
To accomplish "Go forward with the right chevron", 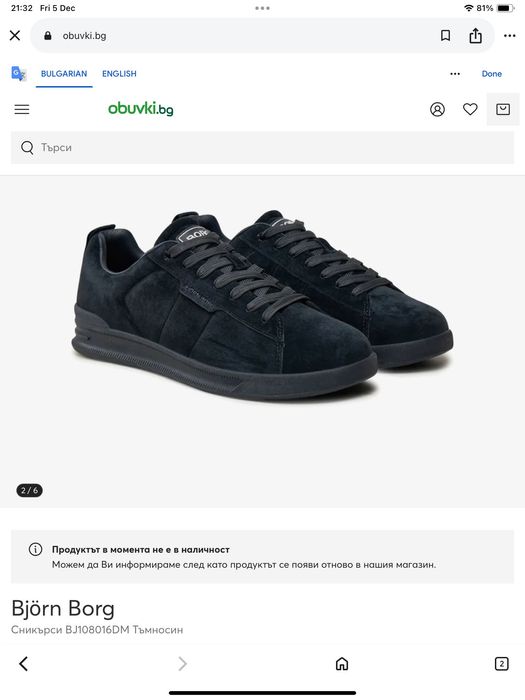I will [182, 664].
